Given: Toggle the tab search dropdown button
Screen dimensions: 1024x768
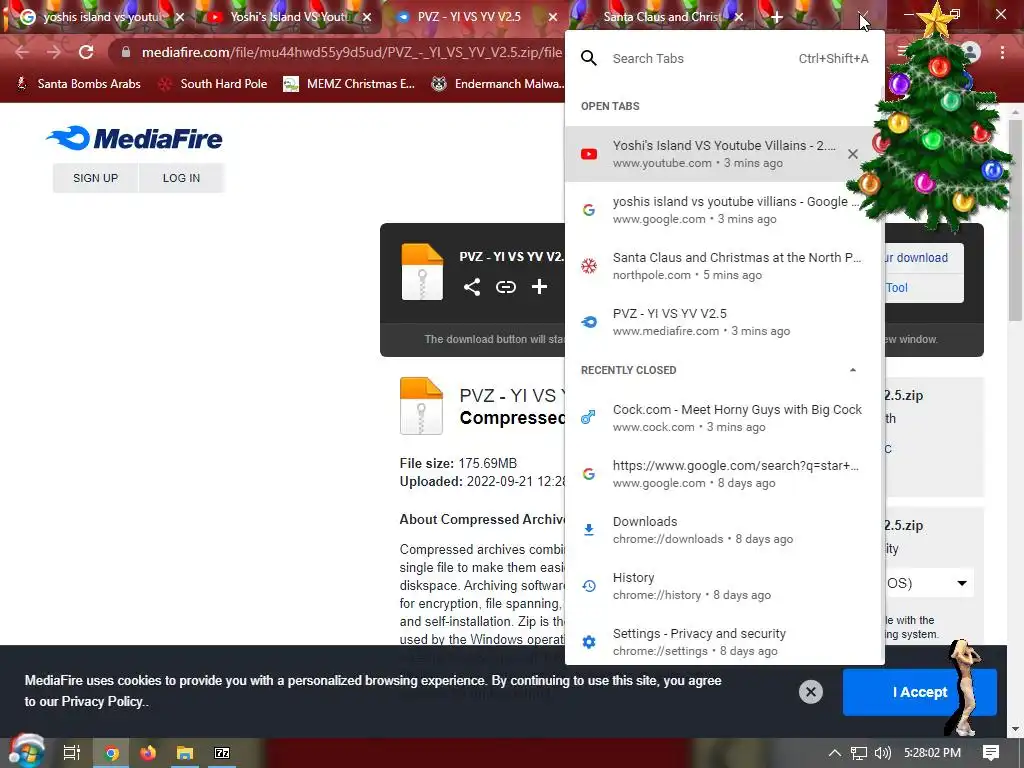Looking at the screenshot, I should [x=863, y=16].
